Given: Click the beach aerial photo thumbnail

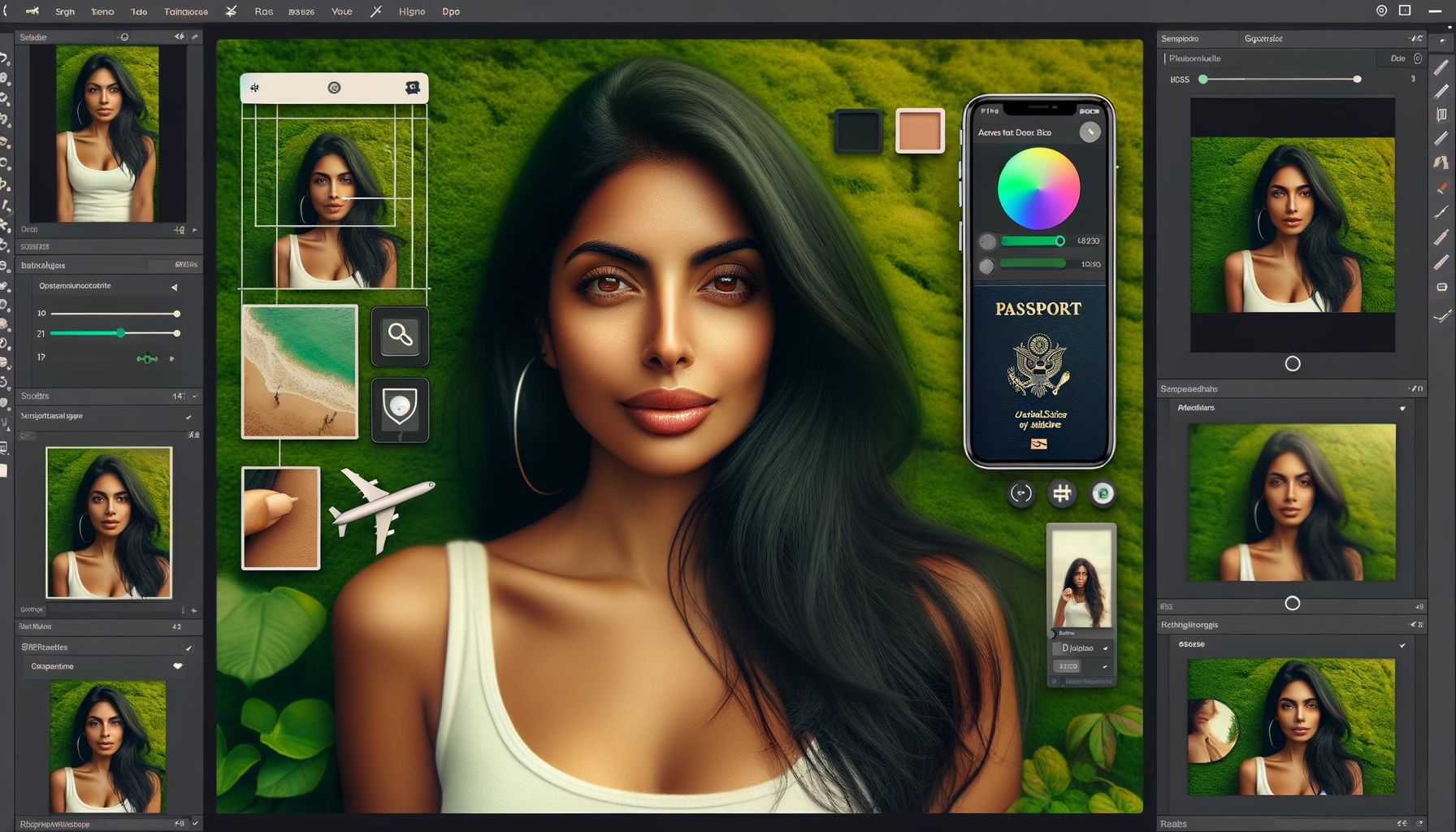Looking at the screenshot, I should pyautogui.click(x=300, y=371).
